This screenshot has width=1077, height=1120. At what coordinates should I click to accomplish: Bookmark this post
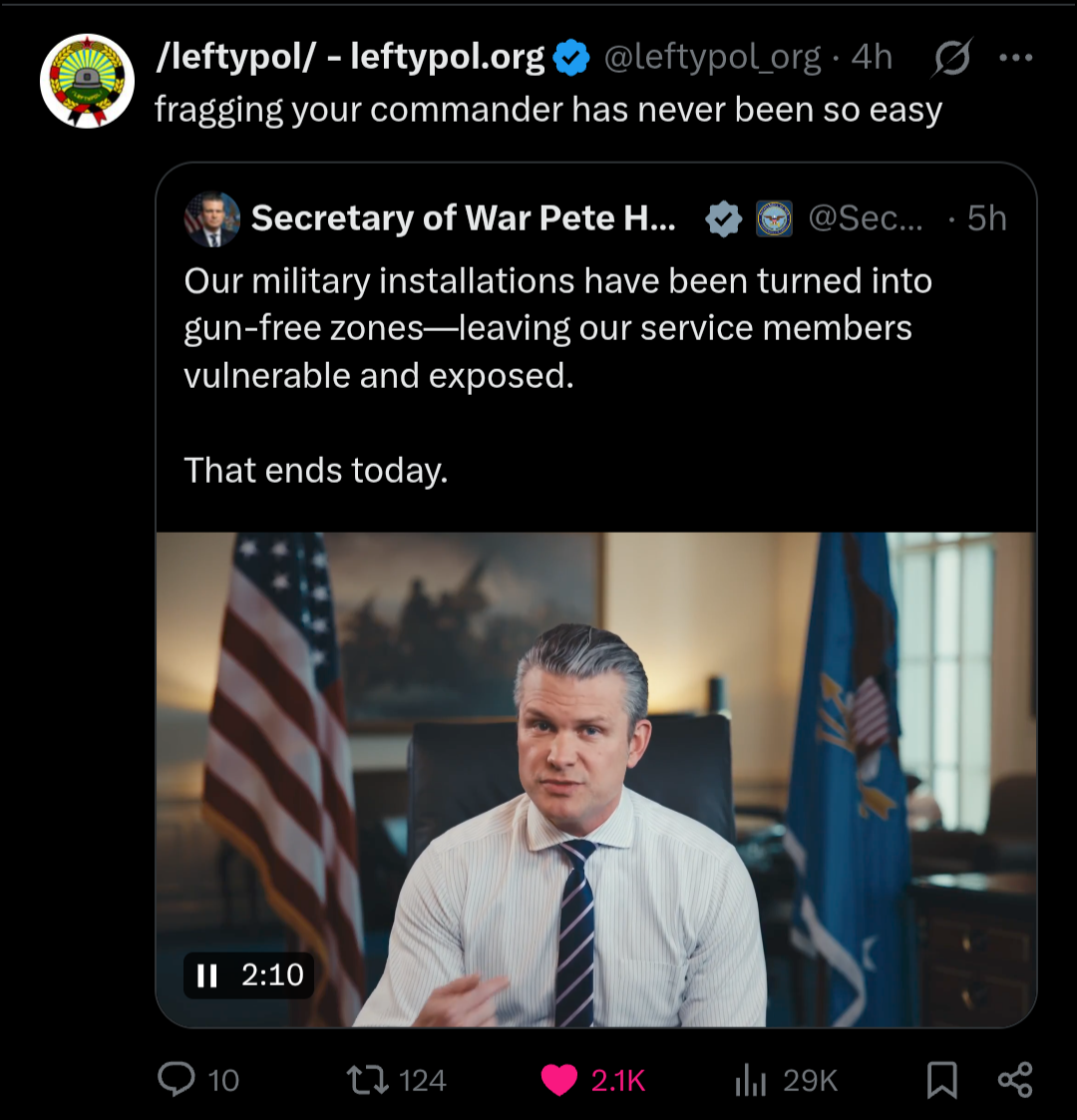(x=941, y=1079)
